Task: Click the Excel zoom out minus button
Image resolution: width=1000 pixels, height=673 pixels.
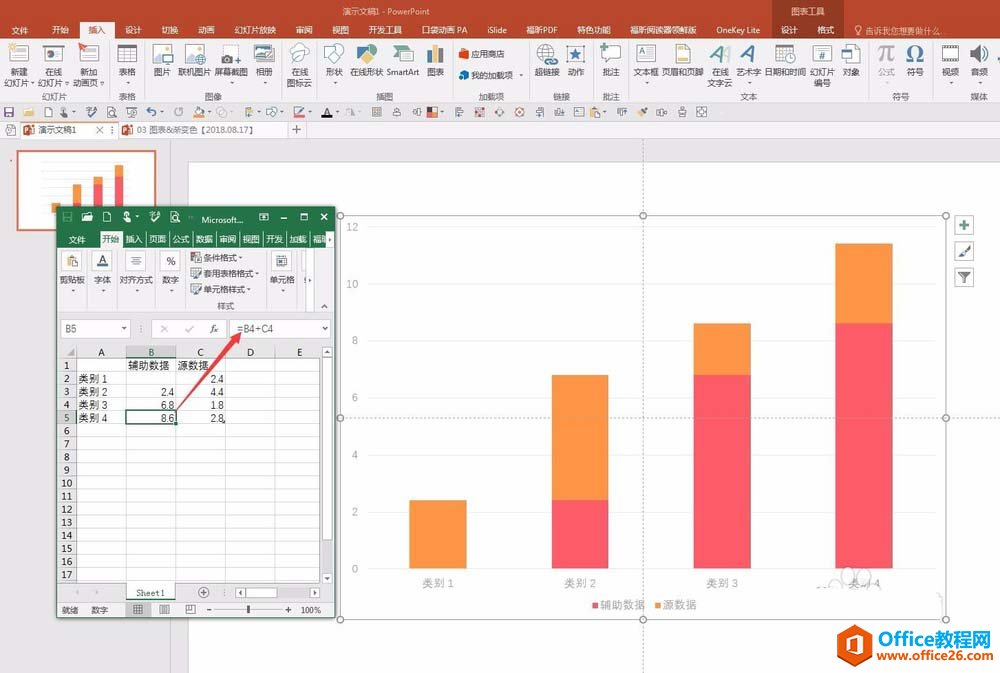Action: 209,610
